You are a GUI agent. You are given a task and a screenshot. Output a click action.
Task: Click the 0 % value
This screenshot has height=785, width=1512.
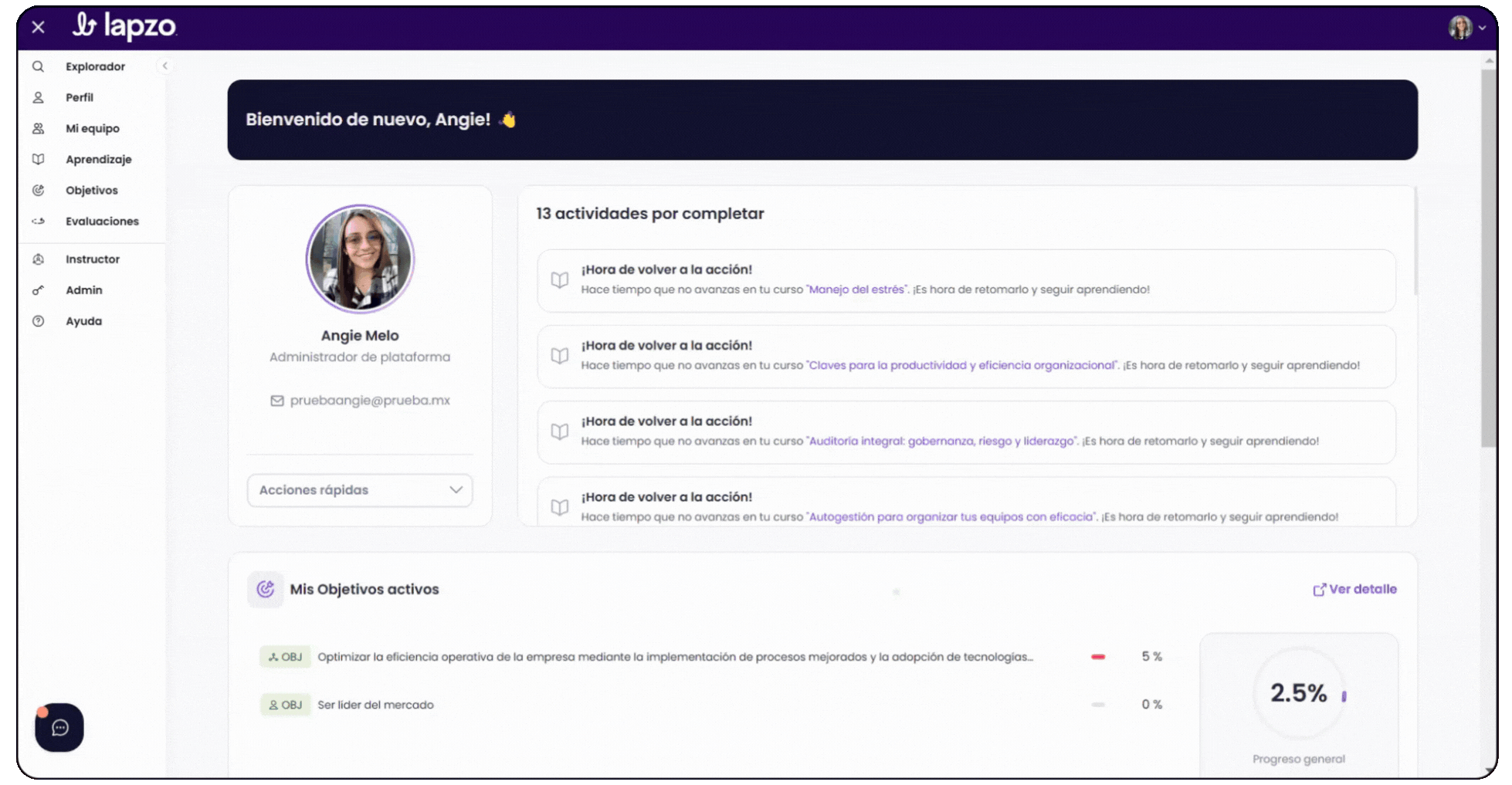[x=1152, y=705]
